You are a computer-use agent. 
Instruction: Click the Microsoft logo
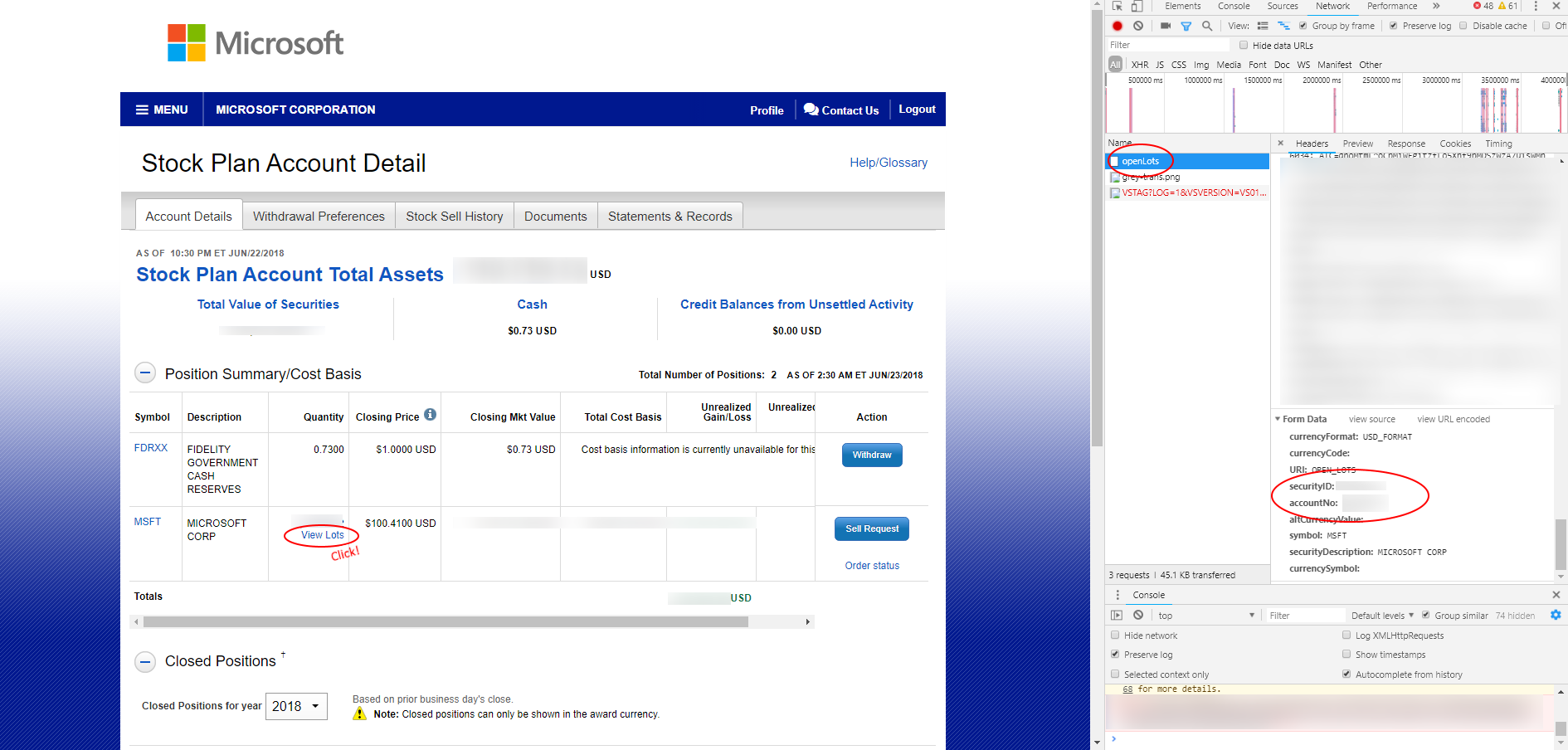click(256, 42)
